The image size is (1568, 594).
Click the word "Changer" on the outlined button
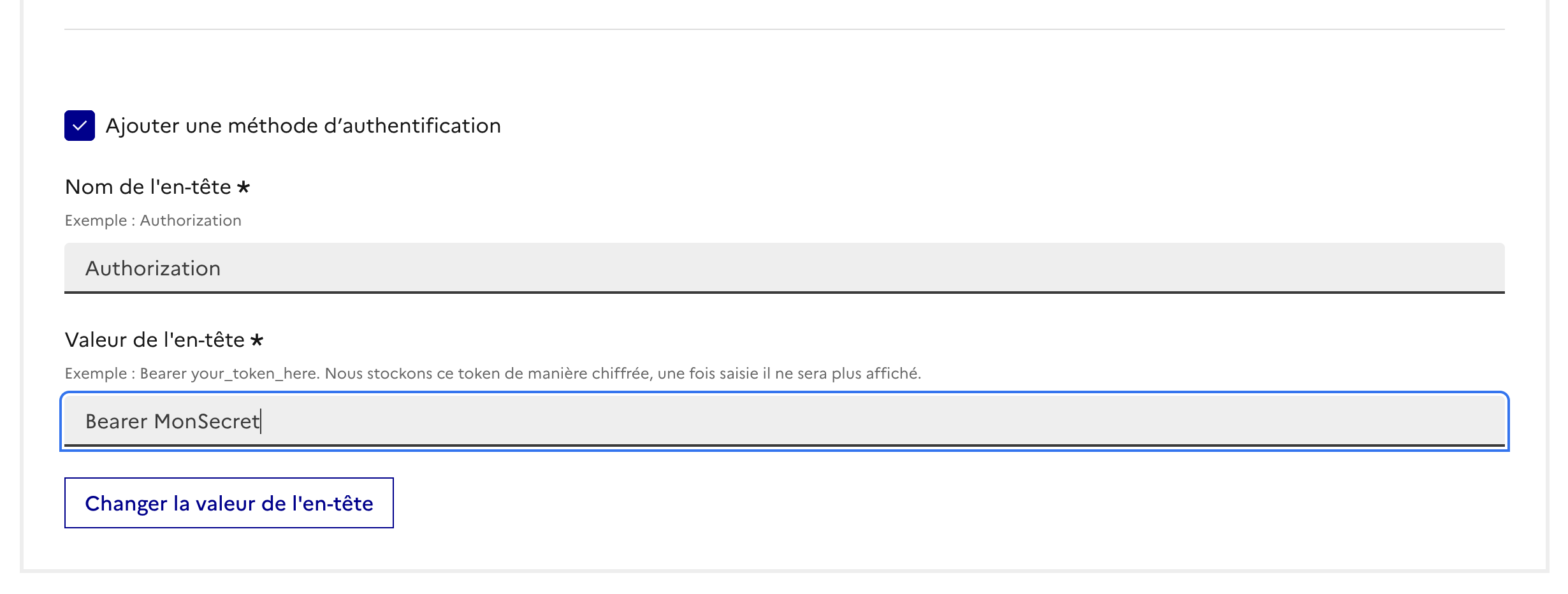[126, 503]
